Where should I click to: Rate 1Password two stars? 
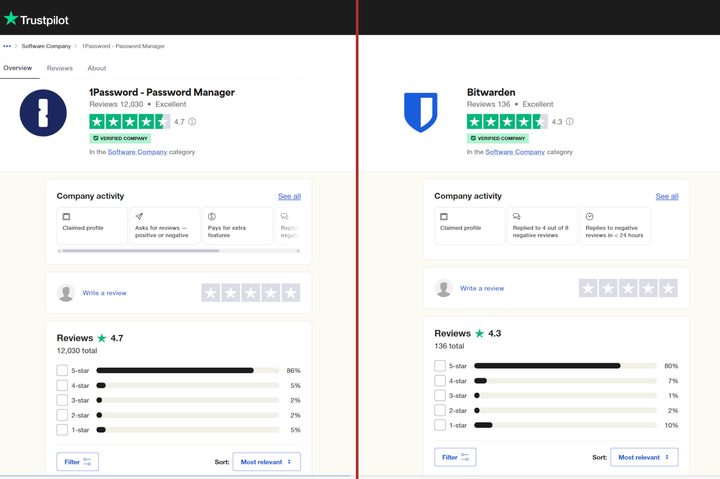tap(231, 293)
